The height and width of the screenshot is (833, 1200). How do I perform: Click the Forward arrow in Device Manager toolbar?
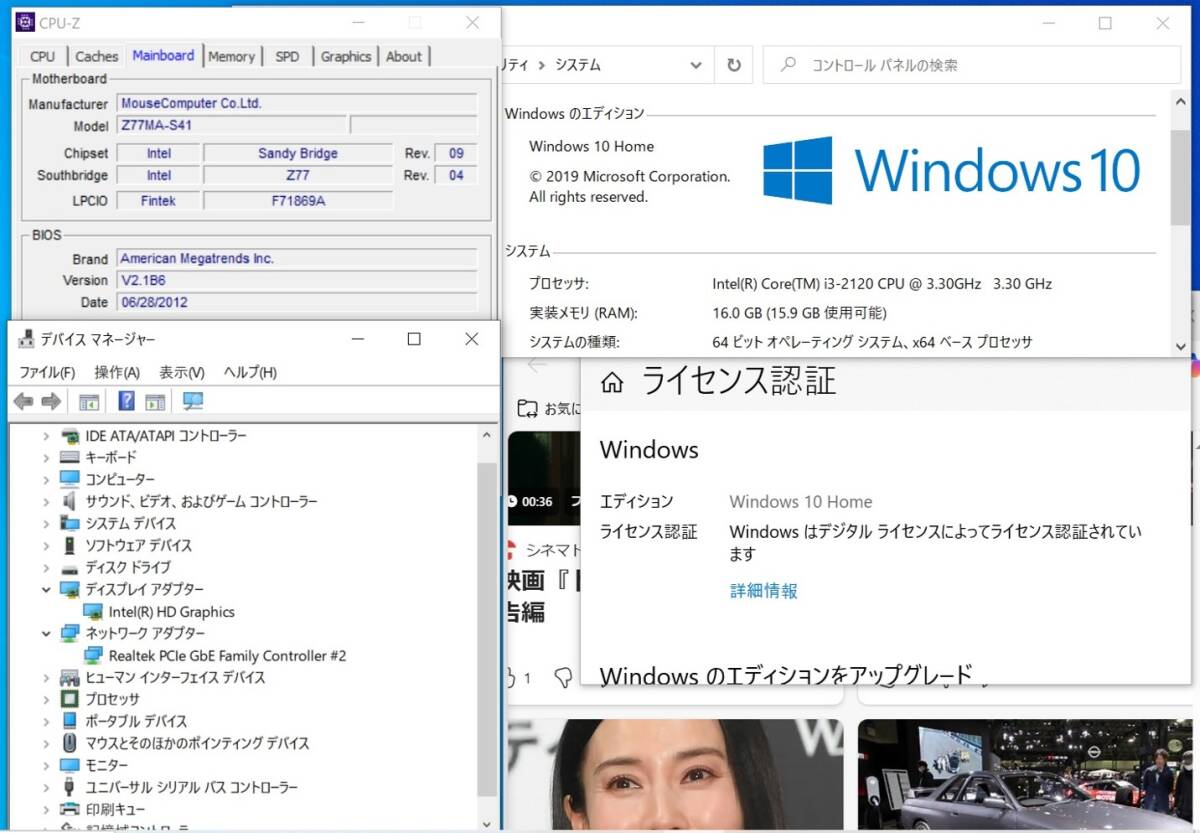point(51,401)
